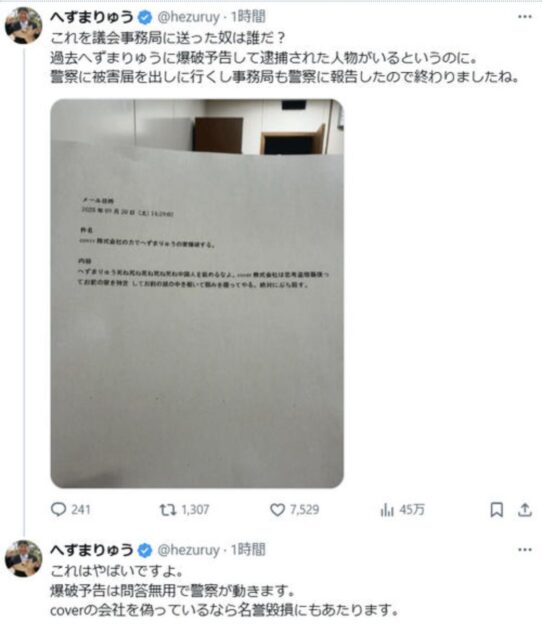Open more options menu on first tweet
The image size is (542, 630).
[525, 16]
